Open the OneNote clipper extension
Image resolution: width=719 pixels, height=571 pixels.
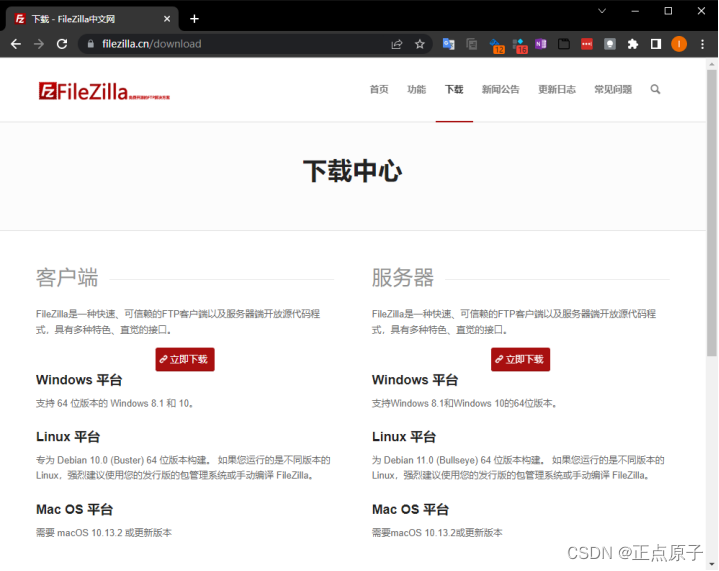pos(541,44)
